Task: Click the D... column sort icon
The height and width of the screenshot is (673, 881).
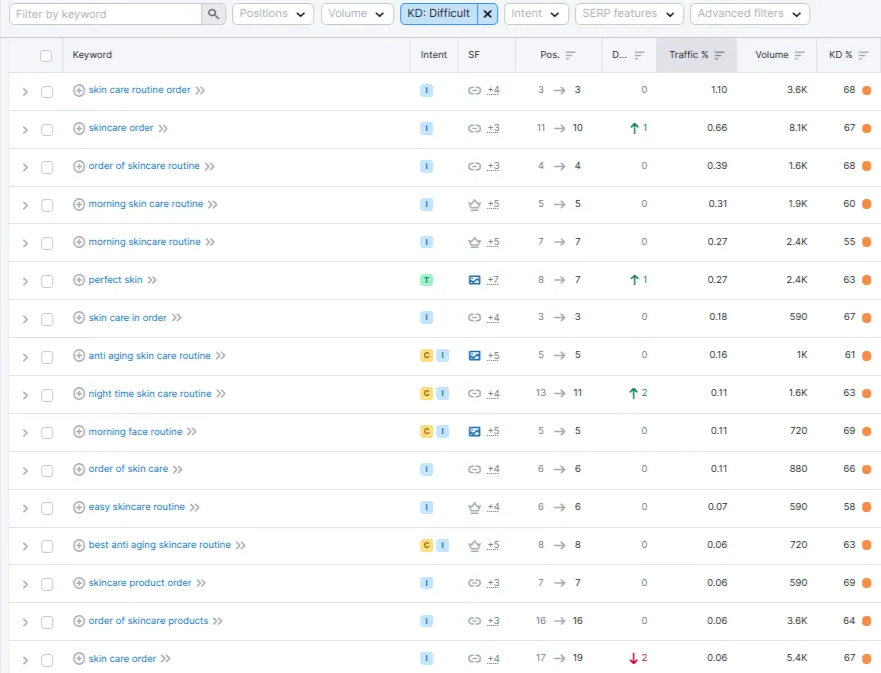Action: point(639,55)
